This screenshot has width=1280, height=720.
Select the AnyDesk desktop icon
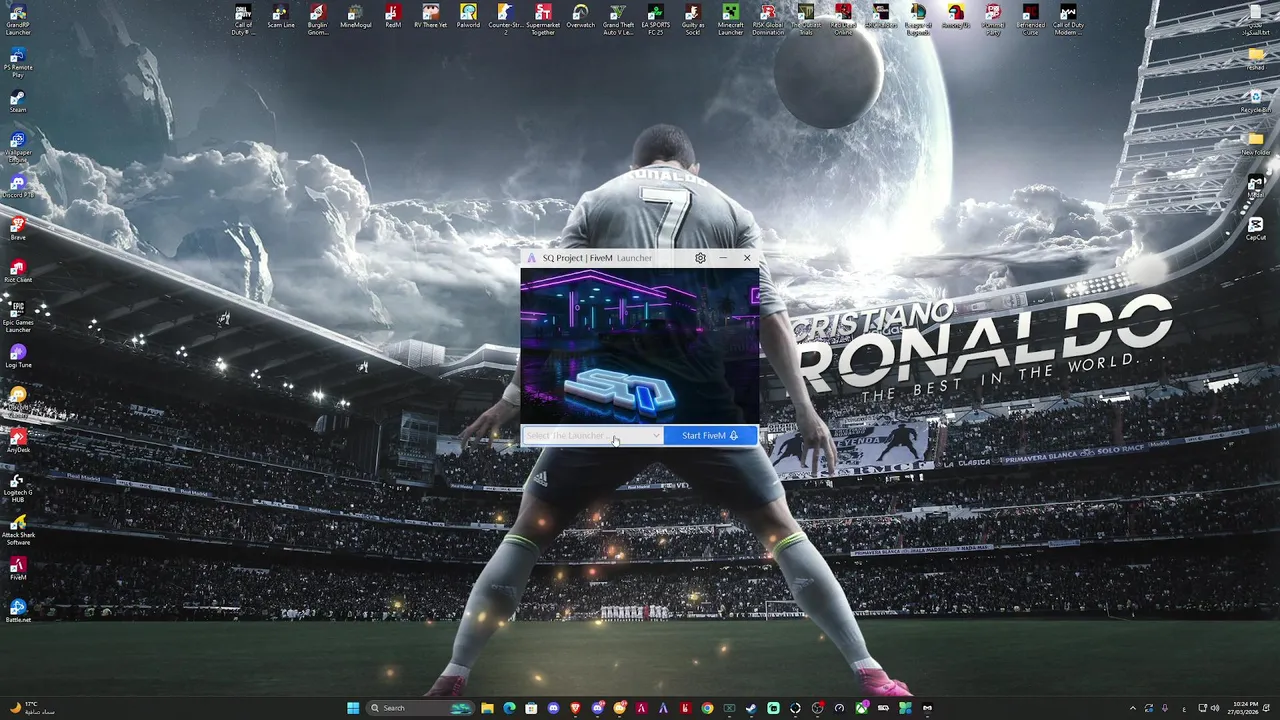point(18,441)
